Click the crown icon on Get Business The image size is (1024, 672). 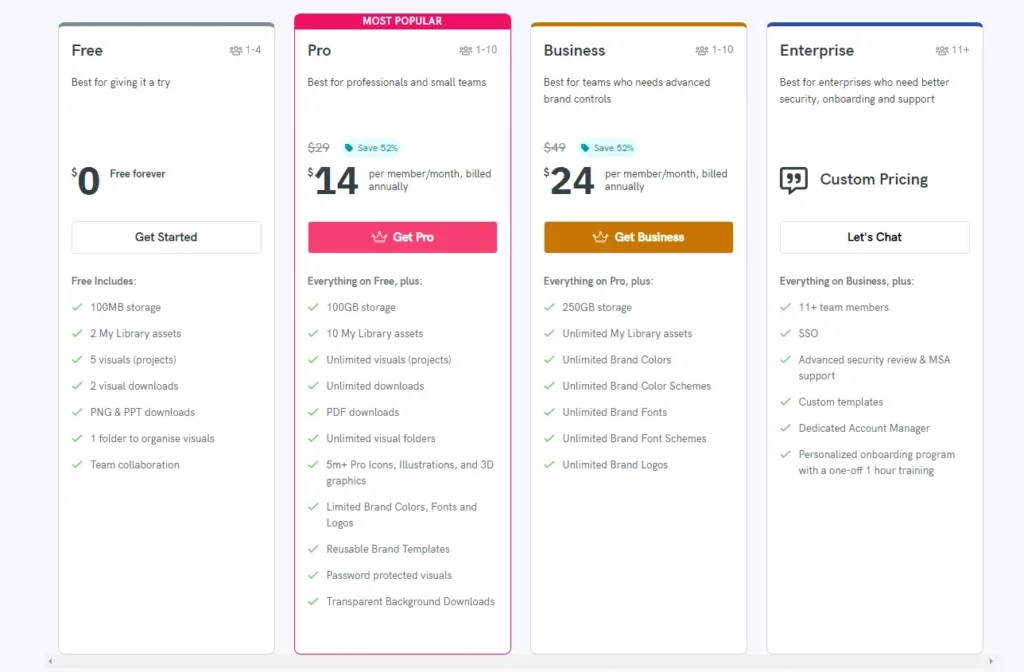coord(600,236)
